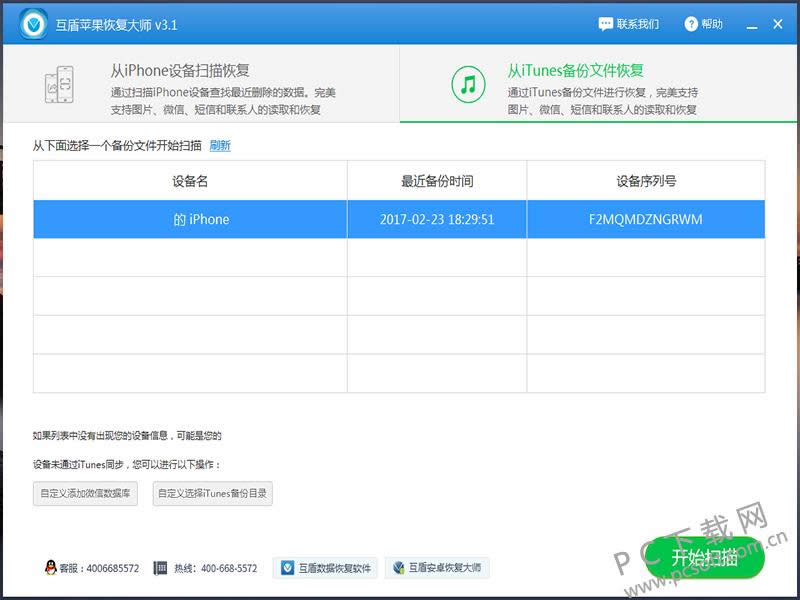Click serial number F2MQMDZNGRWM
The height and width of the screenshot is (600, 800).
point(645,219)
